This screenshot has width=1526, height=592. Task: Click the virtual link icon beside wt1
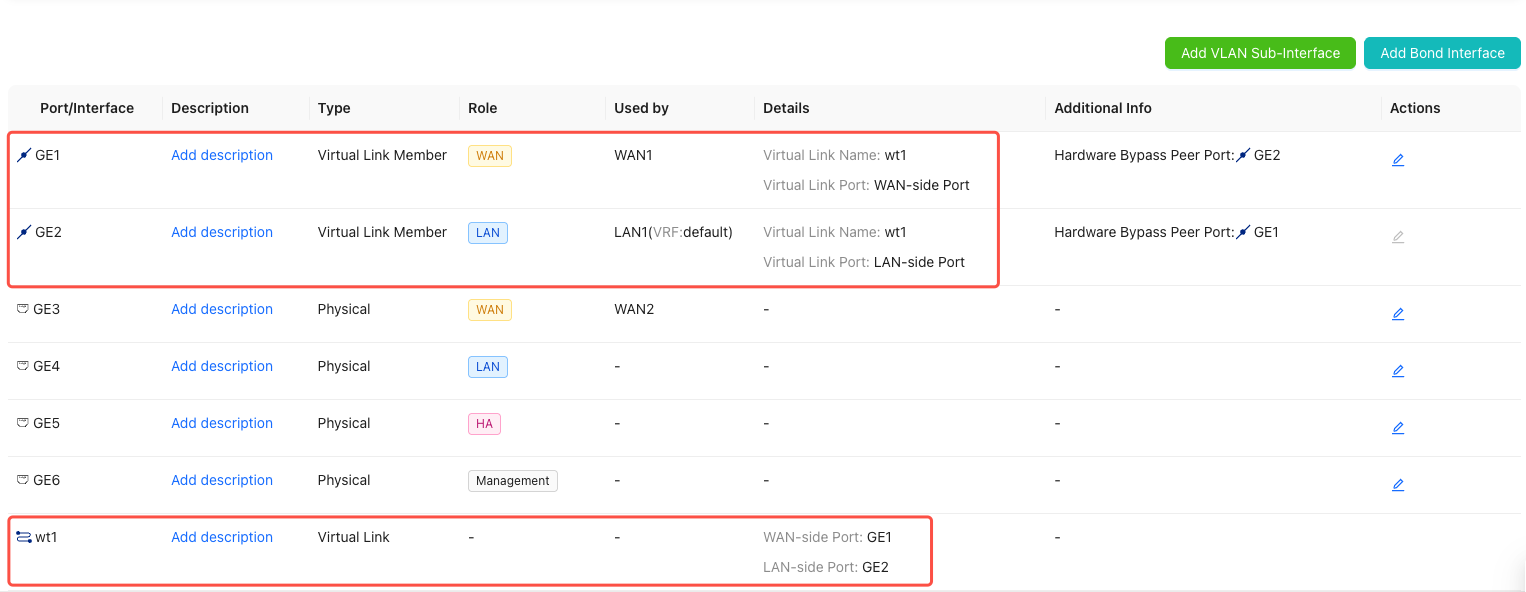(24, 537)
